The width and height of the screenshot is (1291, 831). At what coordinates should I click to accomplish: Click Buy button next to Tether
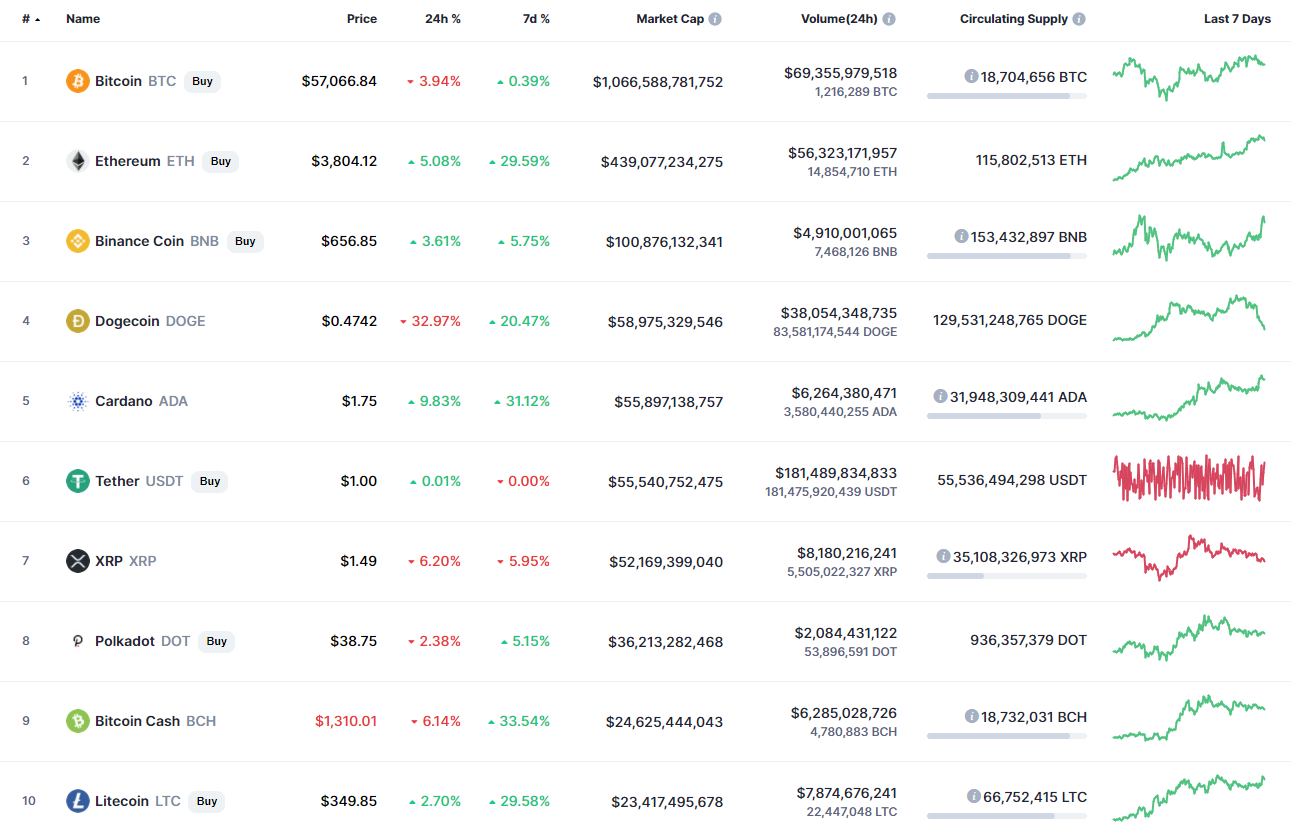pos(210,481)
